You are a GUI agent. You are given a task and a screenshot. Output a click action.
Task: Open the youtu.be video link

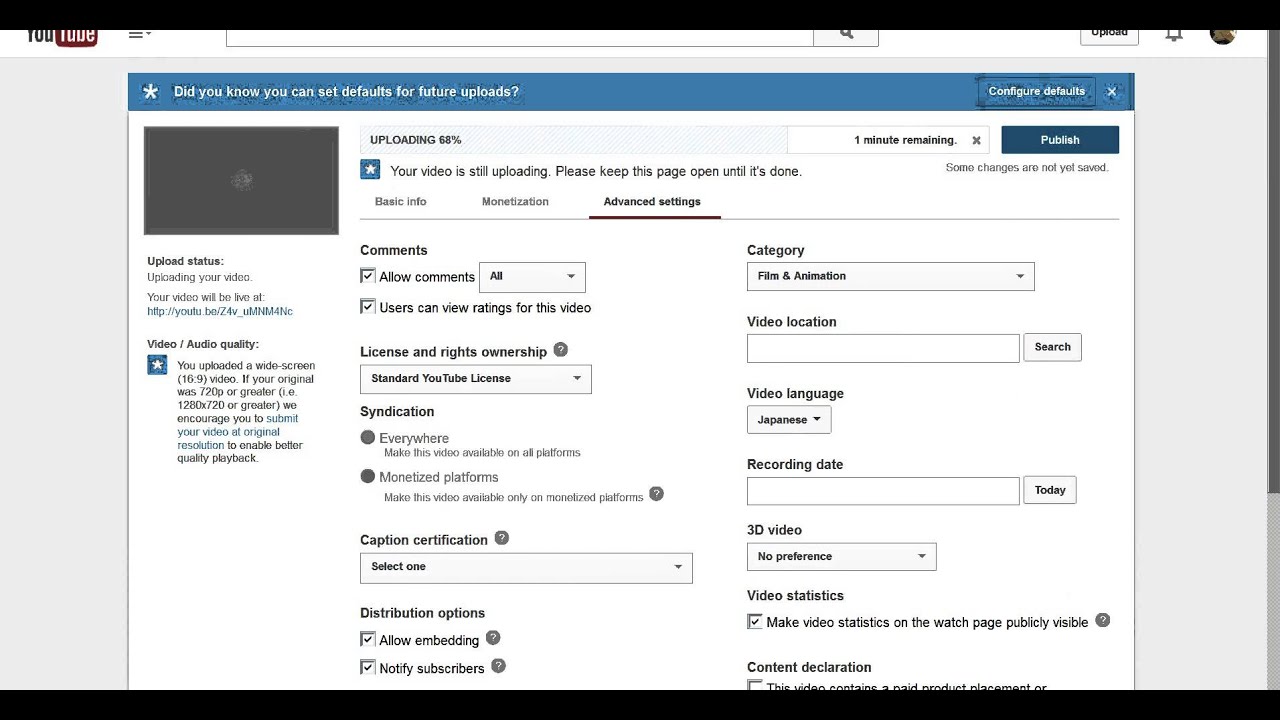[x=220, y=311]
